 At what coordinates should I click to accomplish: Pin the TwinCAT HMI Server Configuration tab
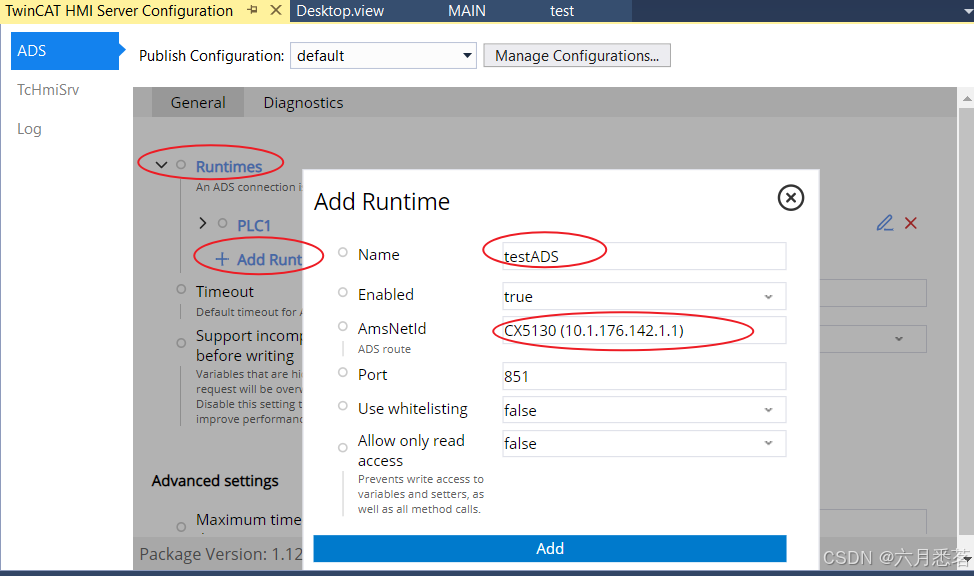point(252,10)
